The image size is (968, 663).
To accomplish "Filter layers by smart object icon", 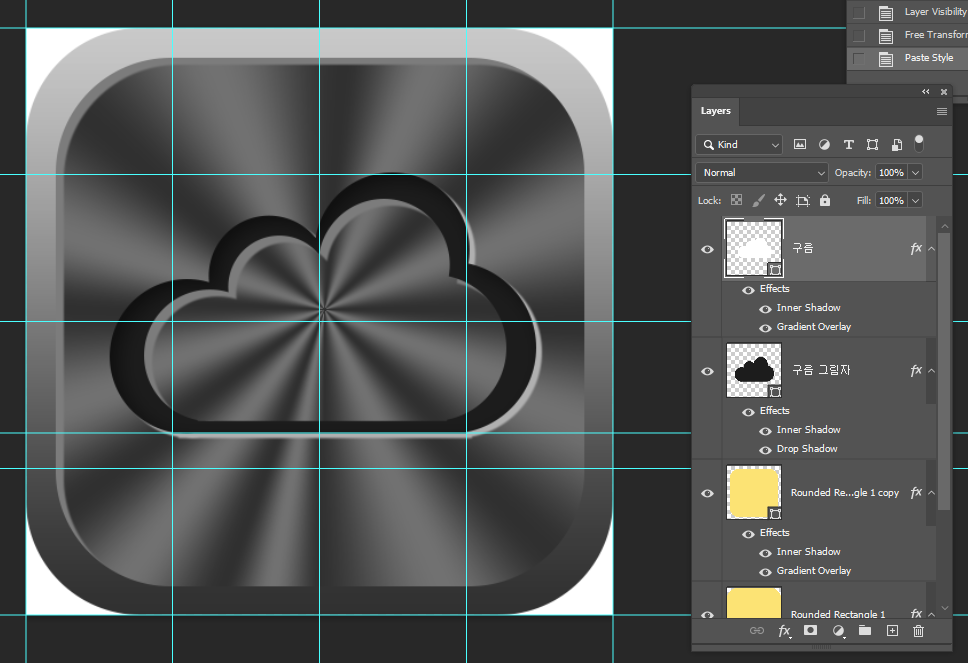I will [896, 144].
